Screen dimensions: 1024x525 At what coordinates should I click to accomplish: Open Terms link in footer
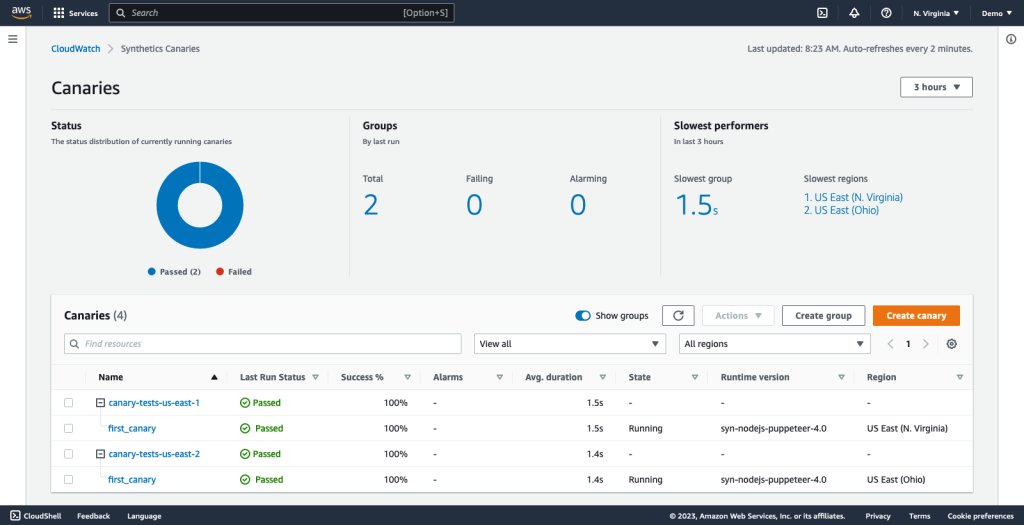point(920,516)
